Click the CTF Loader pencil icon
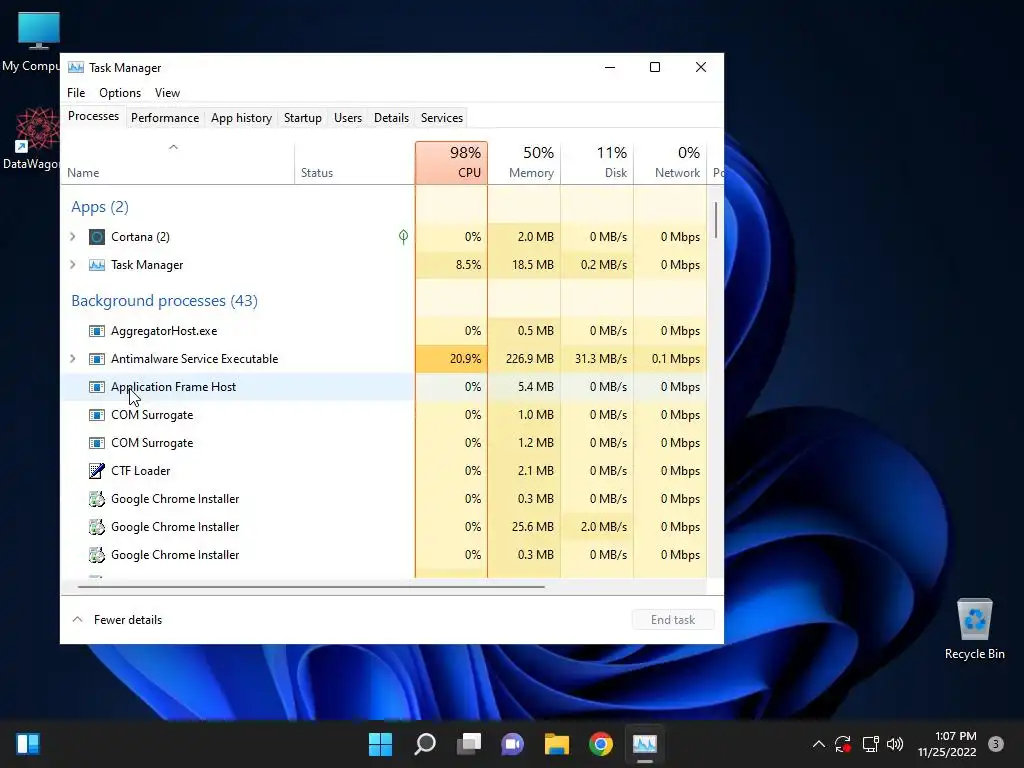 (x=97, y=471)
